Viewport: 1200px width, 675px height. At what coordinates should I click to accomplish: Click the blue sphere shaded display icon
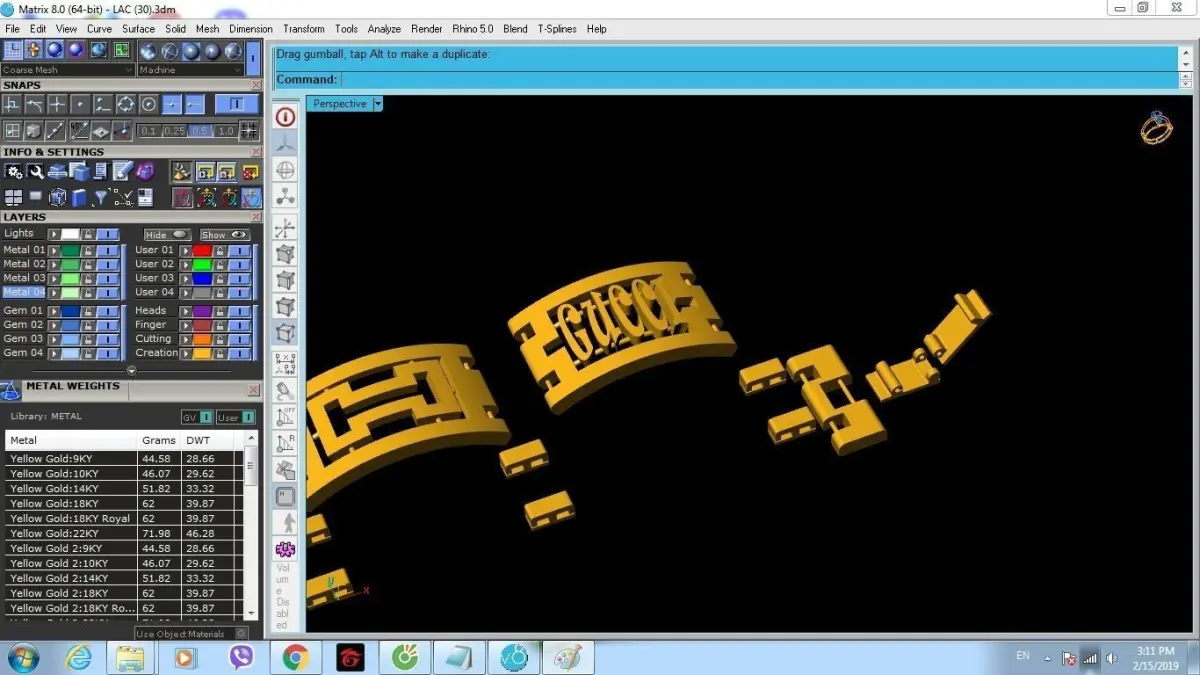click(55, 50)
